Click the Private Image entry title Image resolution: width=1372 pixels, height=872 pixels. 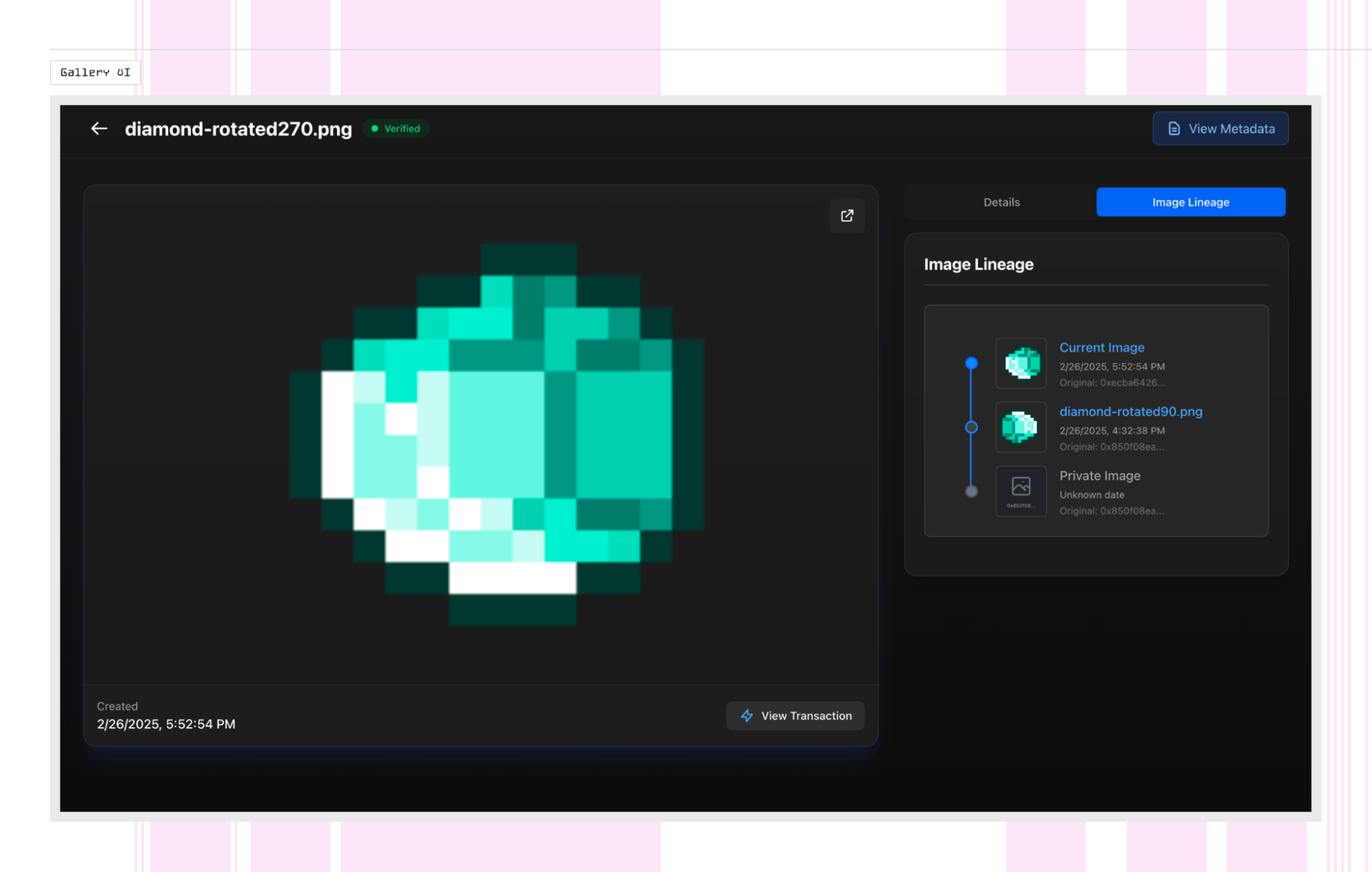(x=1100, y=475)
